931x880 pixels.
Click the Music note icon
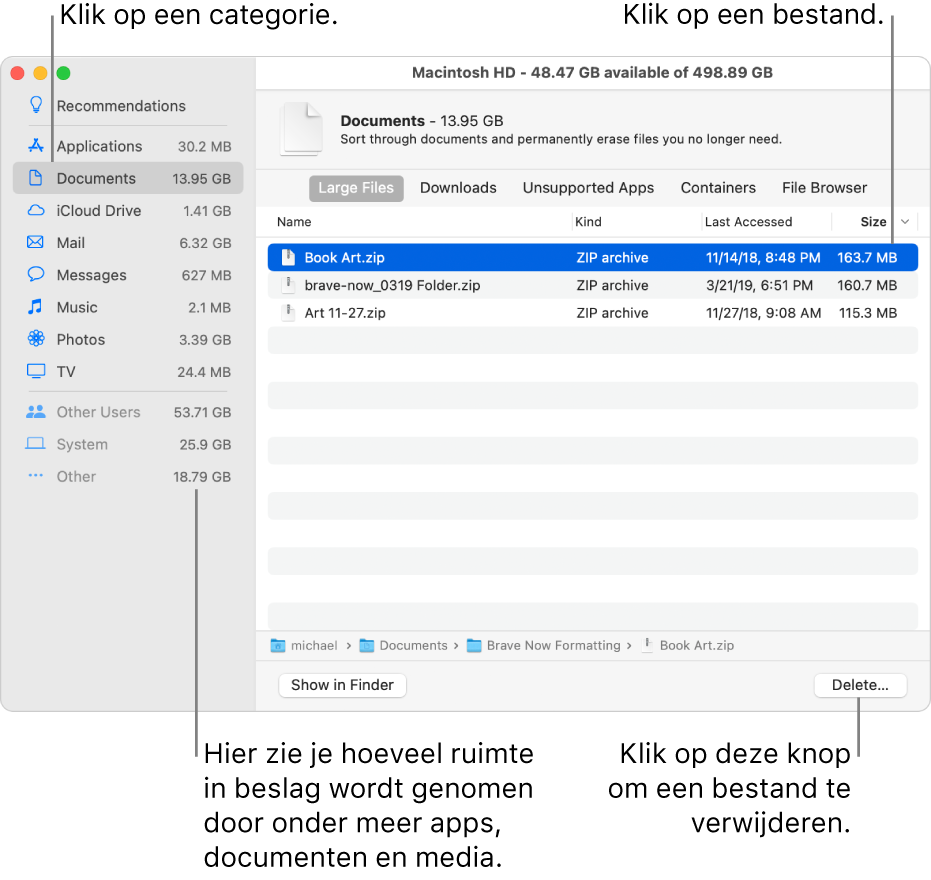36,307
